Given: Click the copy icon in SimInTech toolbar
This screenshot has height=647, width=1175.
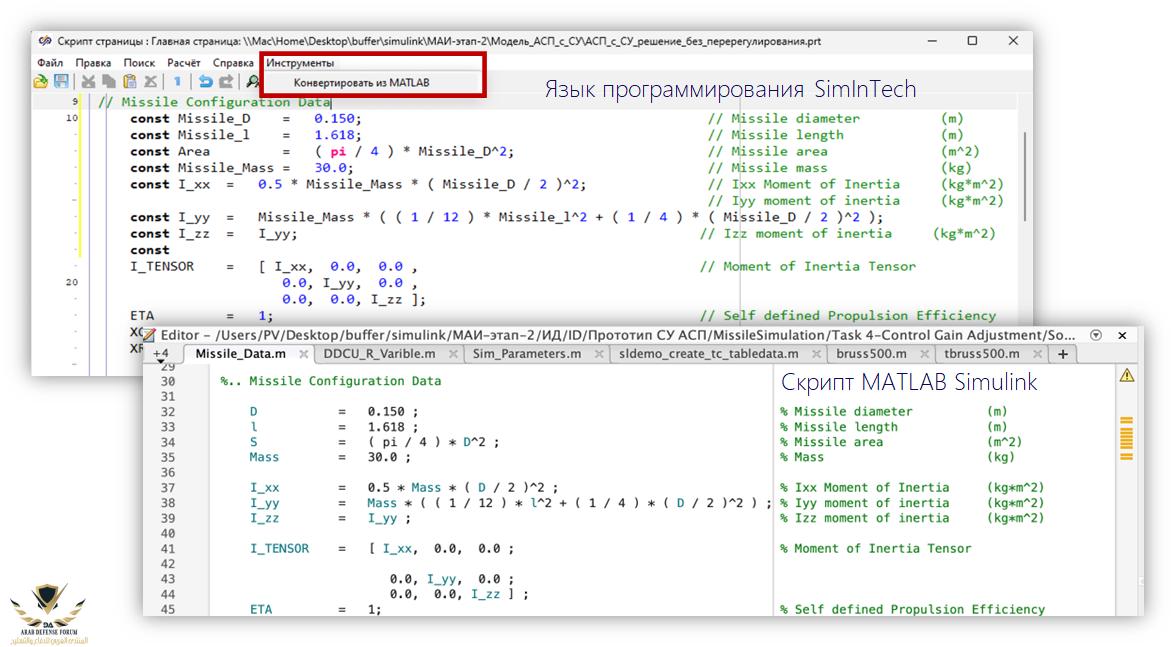Looking at the screenshot, I should tap(109, 82).
